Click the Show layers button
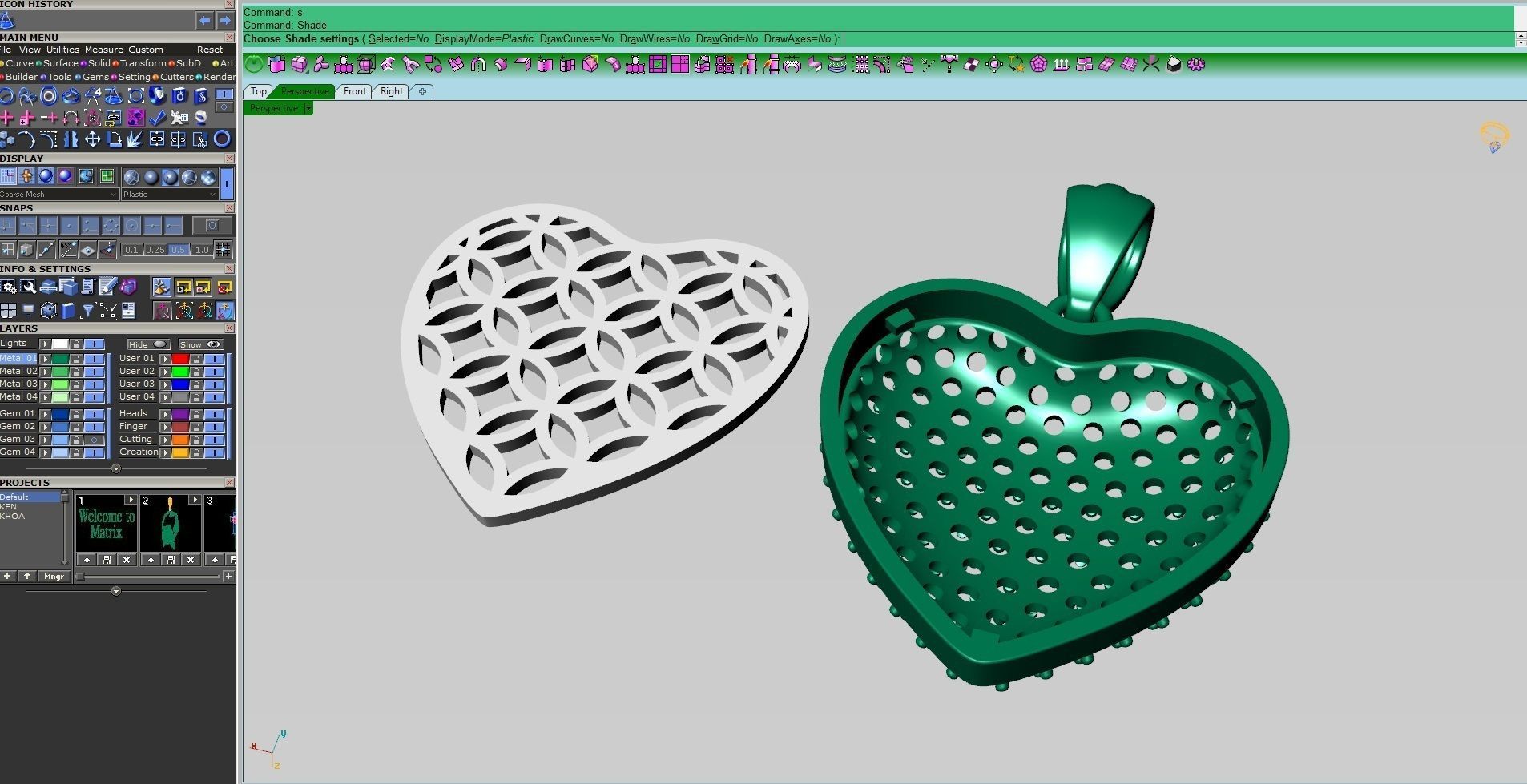The width and height of the screenshot is (1527, 784). coord(201,344)
